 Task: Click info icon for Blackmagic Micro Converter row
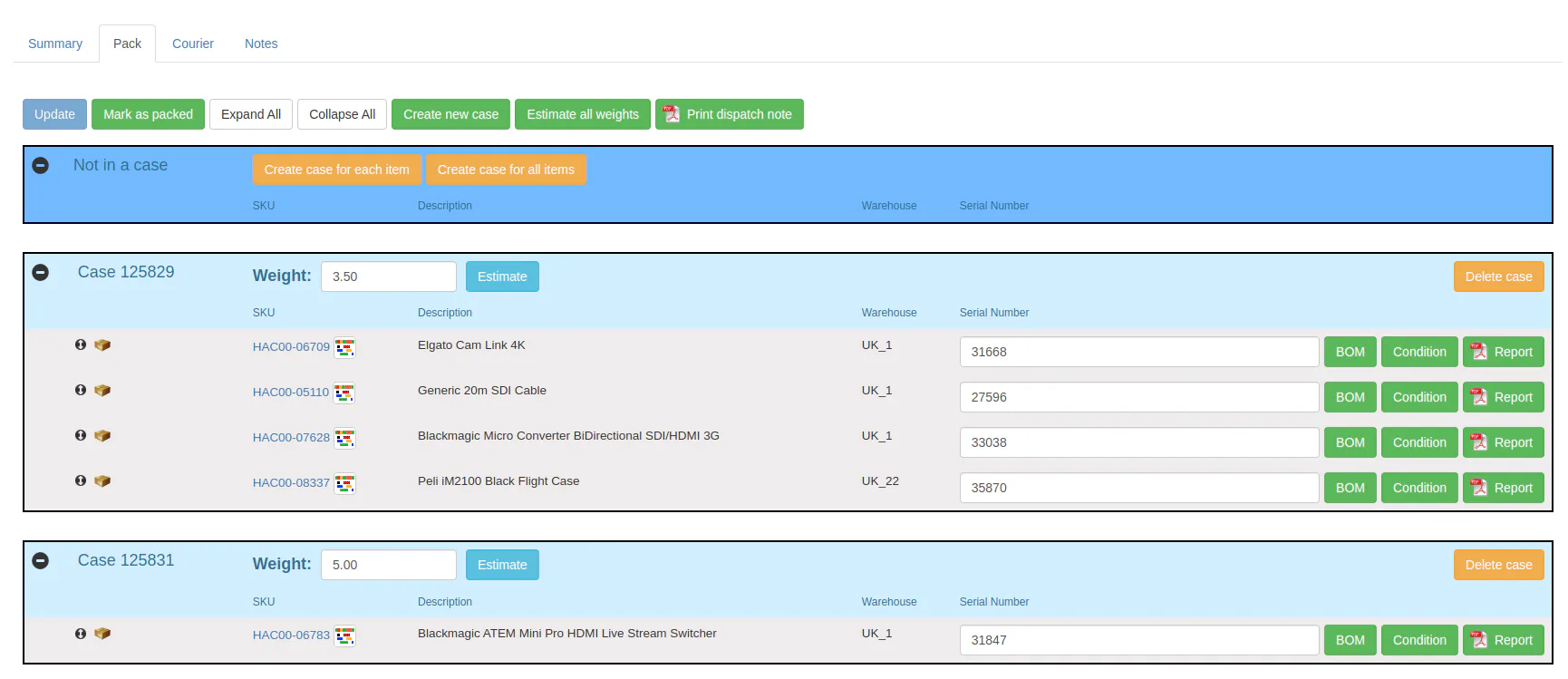81,435
